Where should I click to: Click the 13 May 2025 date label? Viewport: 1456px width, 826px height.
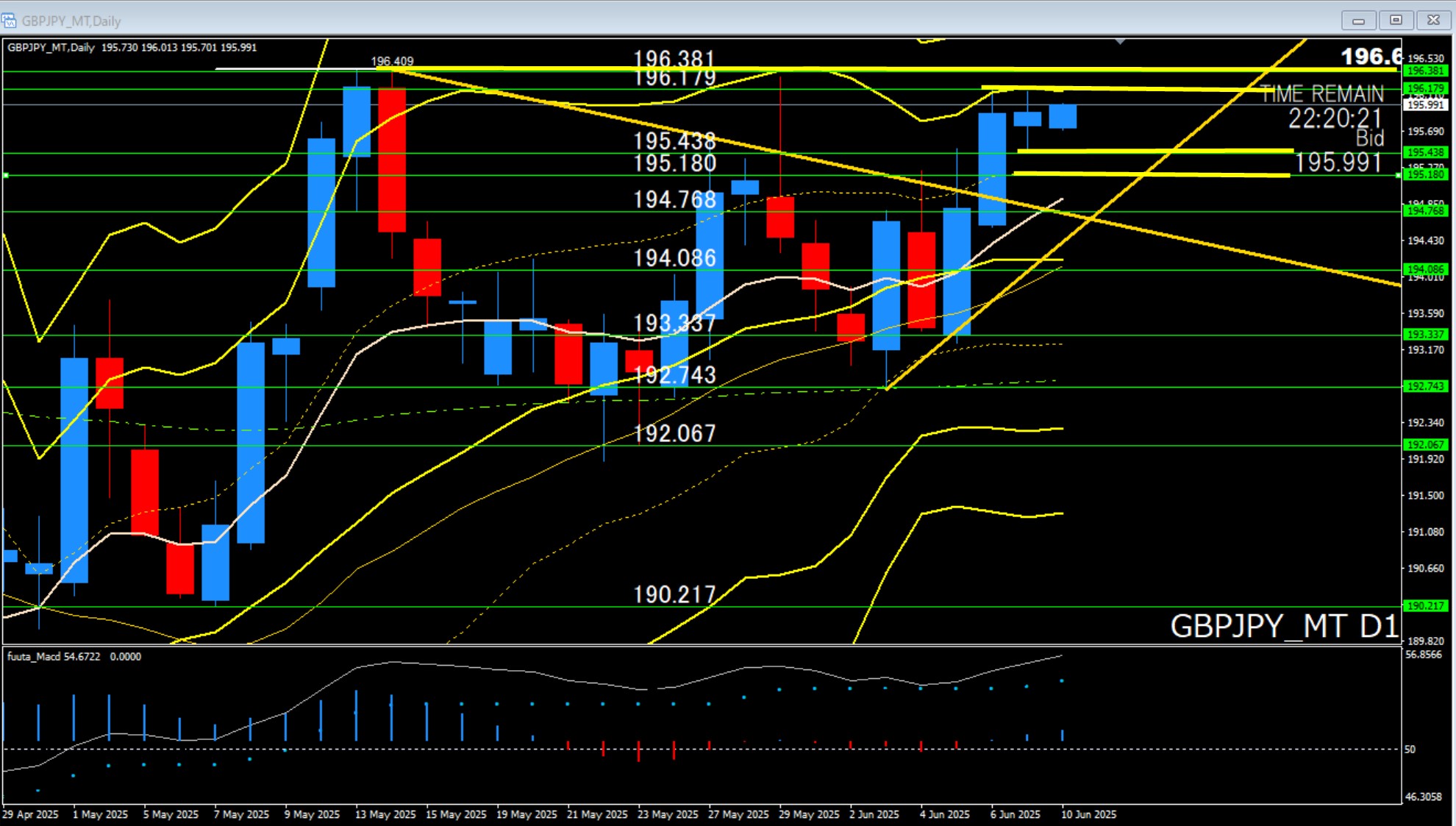[385, 814]
